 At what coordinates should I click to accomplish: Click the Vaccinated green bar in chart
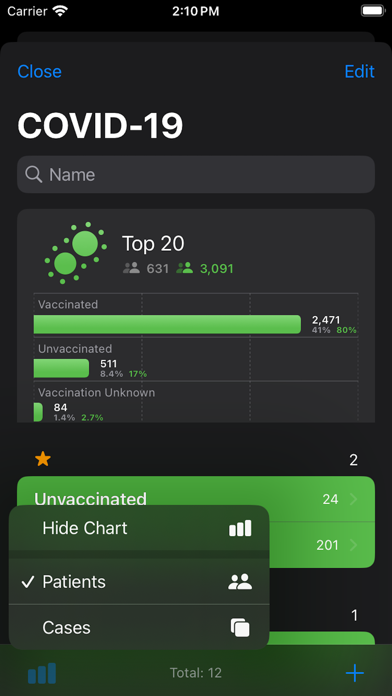[x=167, y=324]
